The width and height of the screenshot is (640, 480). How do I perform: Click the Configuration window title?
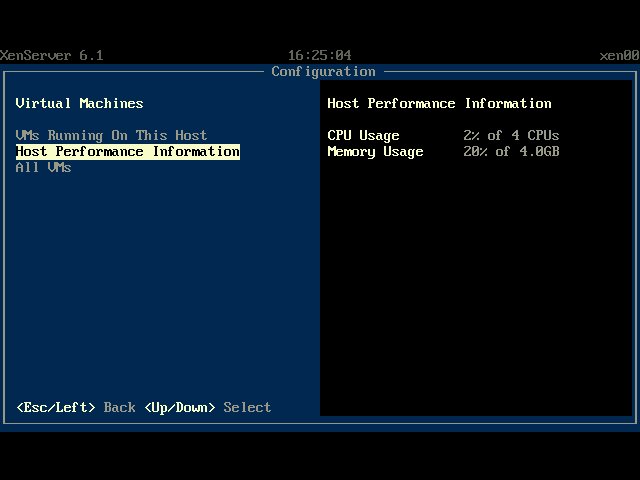point(323,71)
